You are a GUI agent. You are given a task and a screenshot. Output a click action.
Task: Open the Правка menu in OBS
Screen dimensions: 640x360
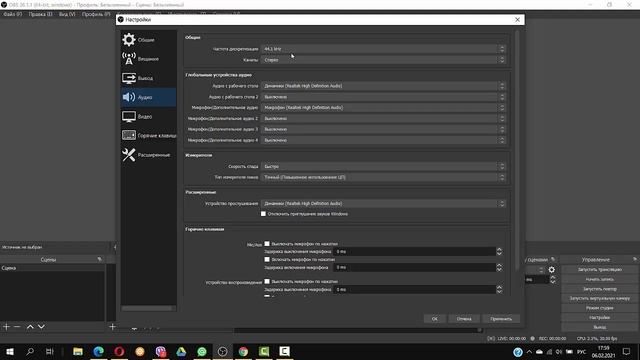40,14
